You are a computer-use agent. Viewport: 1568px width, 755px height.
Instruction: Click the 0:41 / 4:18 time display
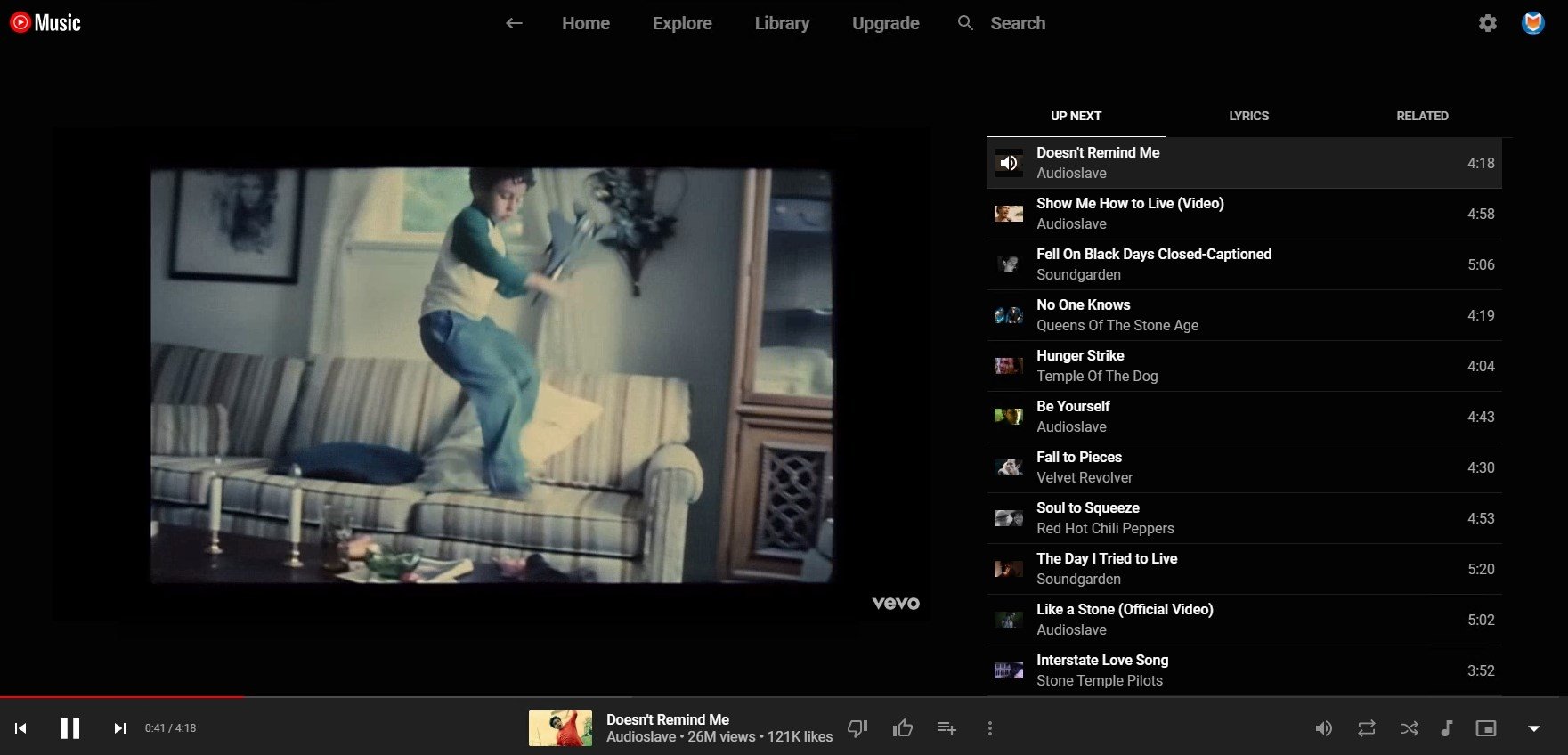[170, 728]
